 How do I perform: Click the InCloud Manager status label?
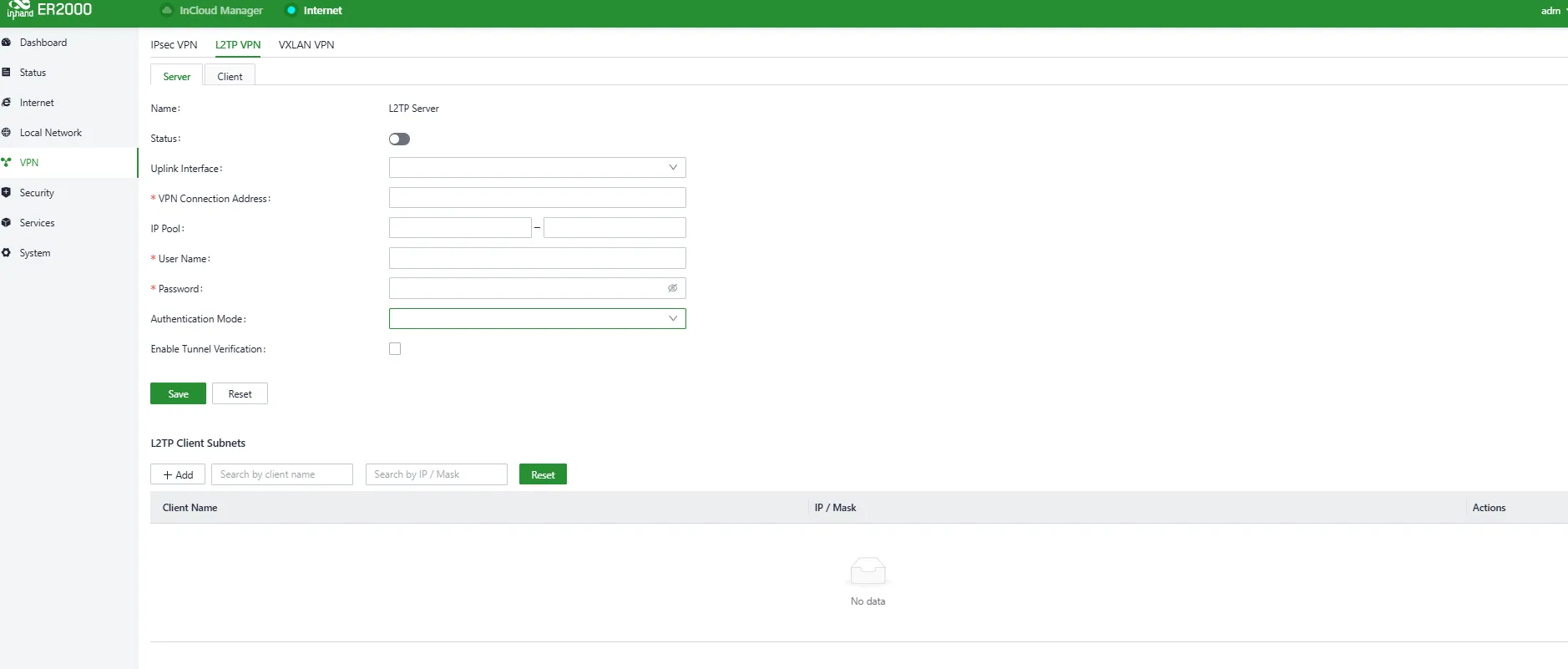pyautogui.click(x=221, y=11)
